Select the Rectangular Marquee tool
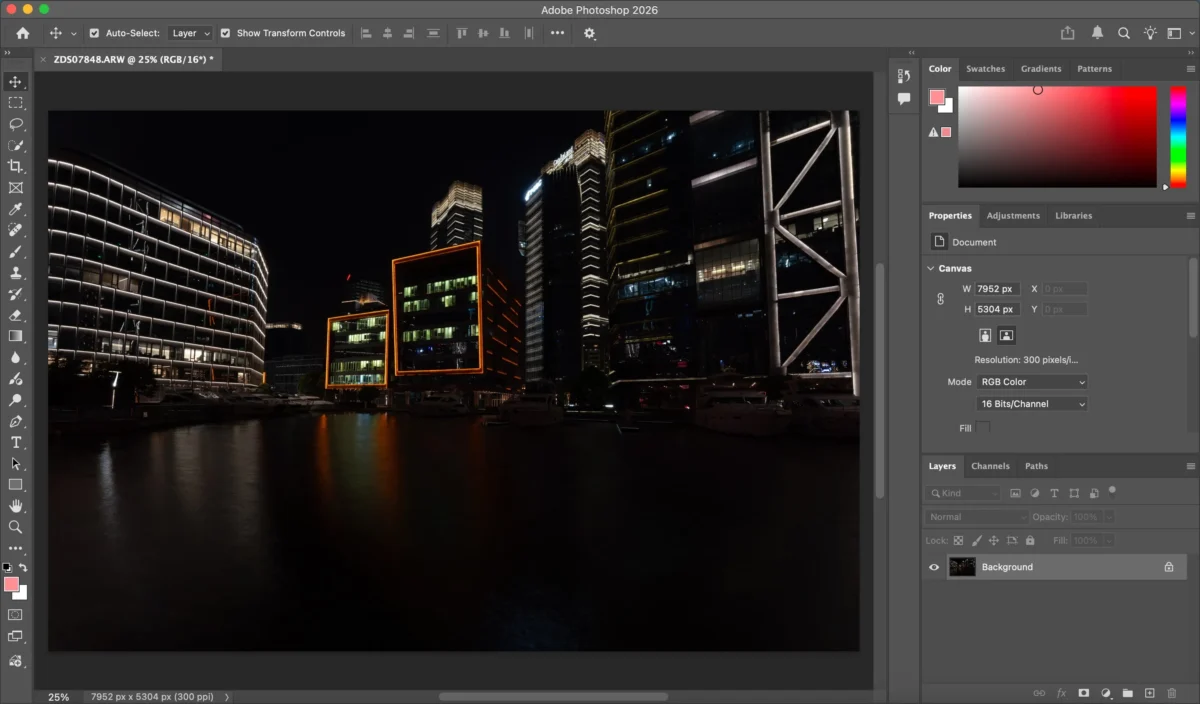The height and width of the screenshot is (704, 1200). pos(15,103)
